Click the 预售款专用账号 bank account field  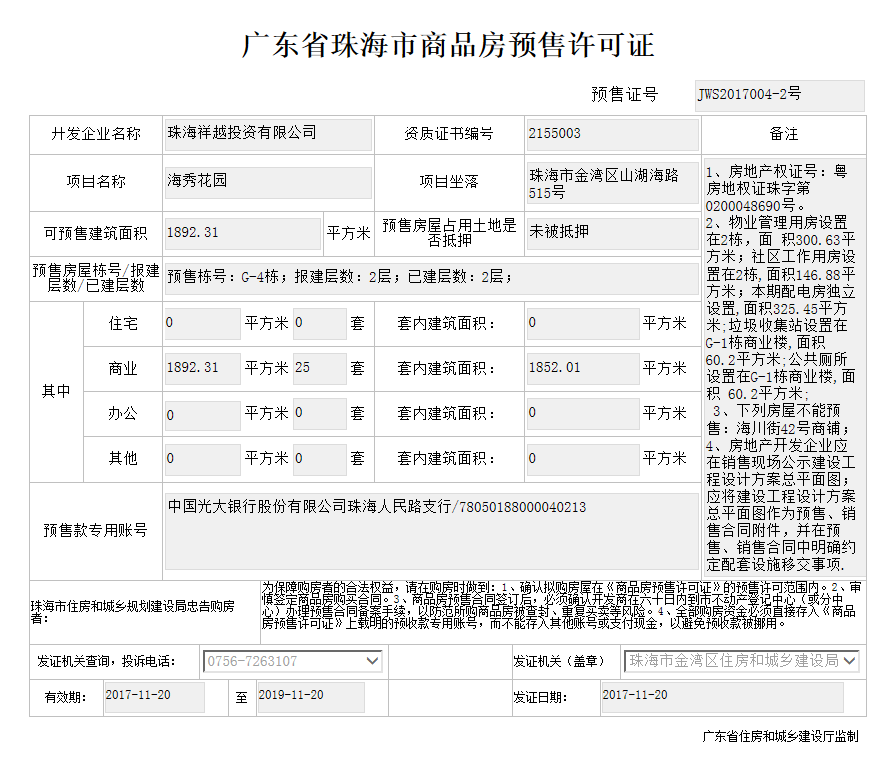(x=430, y=530)
